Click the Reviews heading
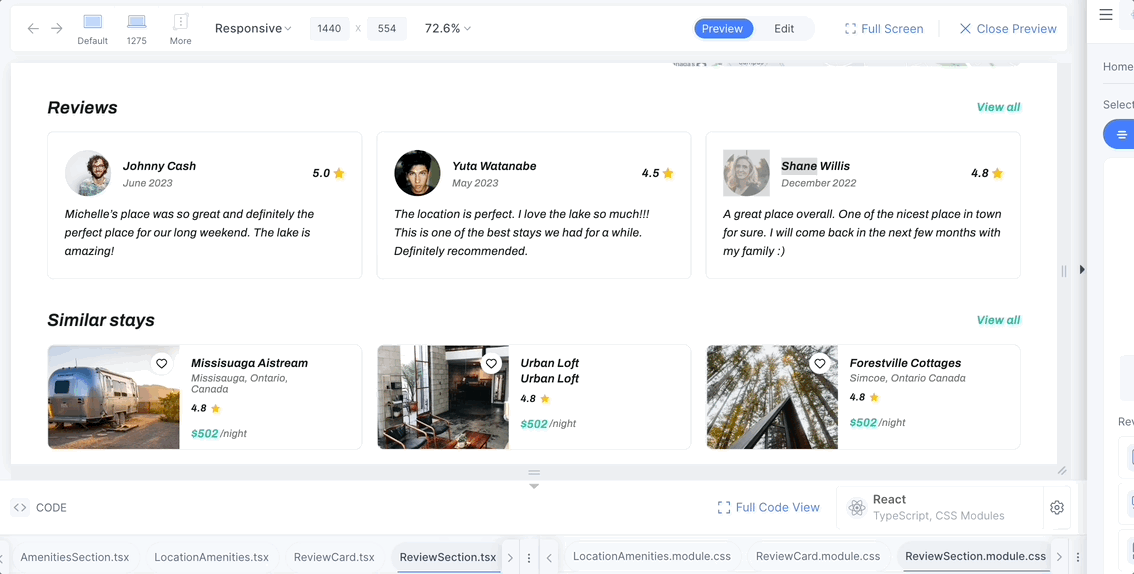Image resolution: width=1134 pixels, height=574 pixels. pos(82,108)
